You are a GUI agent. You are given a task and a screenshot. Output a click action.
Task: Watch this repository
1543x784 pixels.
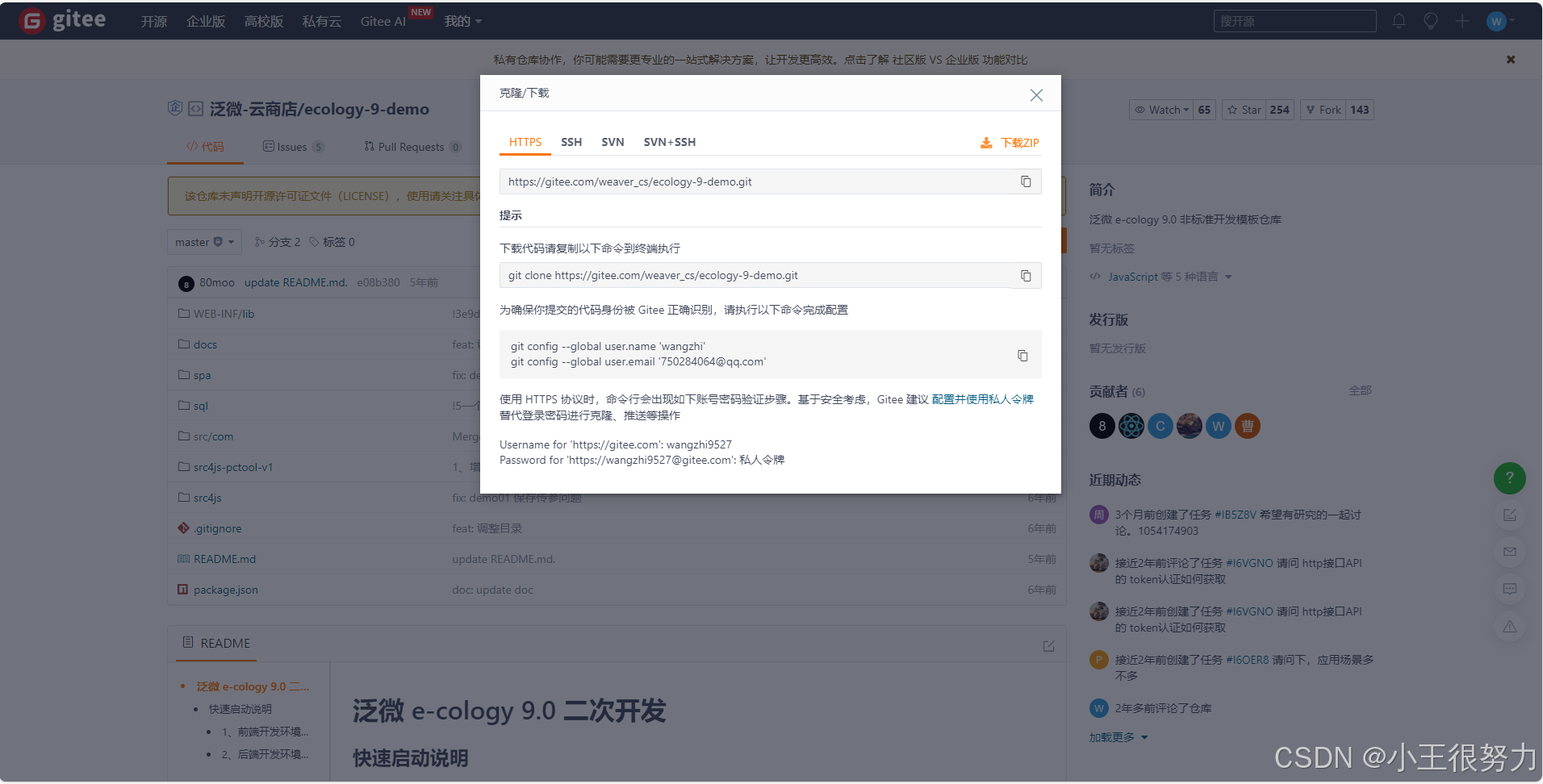[1161, 110]
